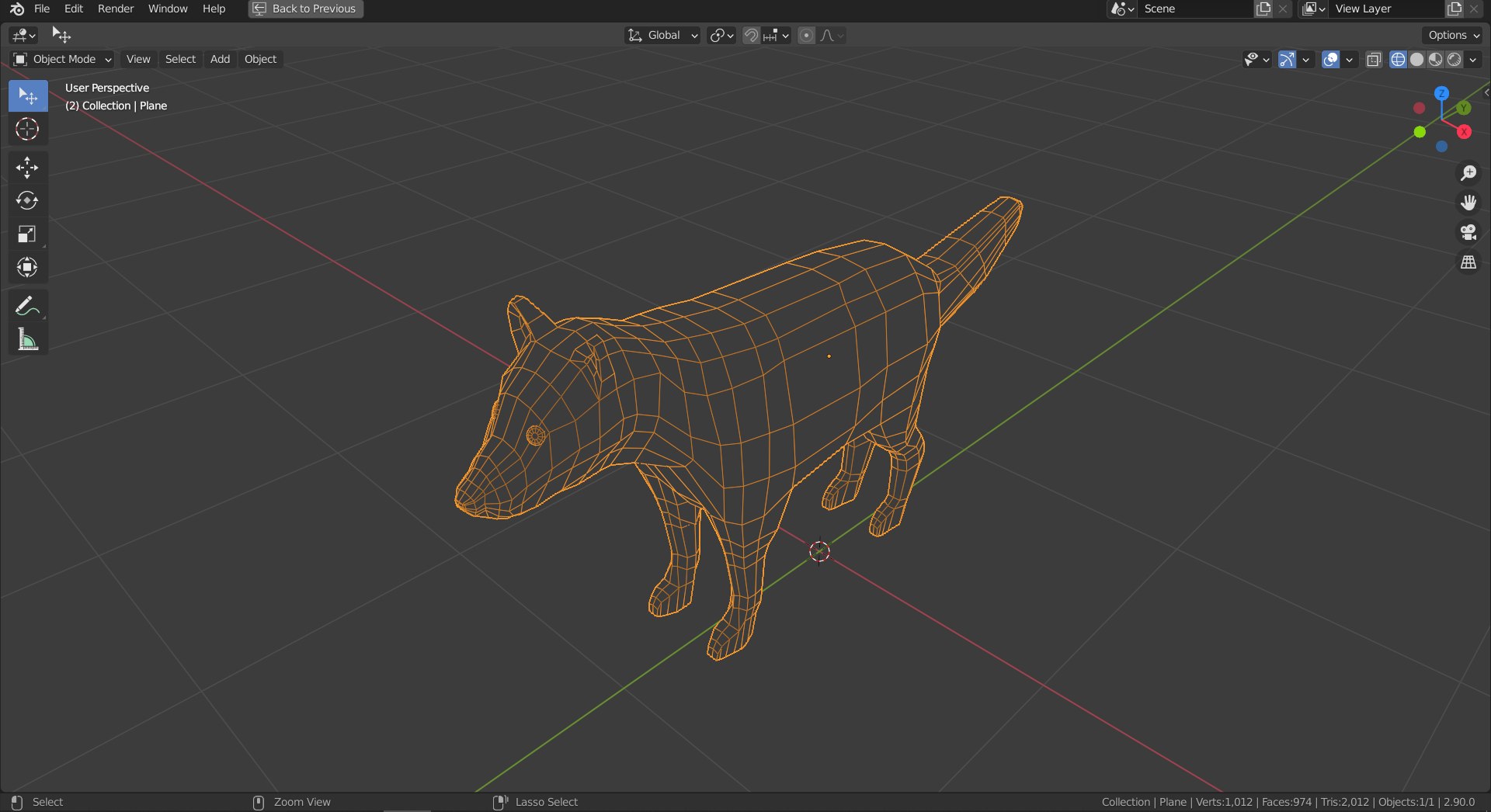Click "User Perspective" viewport label
Viewport: 1491px width, 812px height.
pyautogui.click(x=107, y=88)
